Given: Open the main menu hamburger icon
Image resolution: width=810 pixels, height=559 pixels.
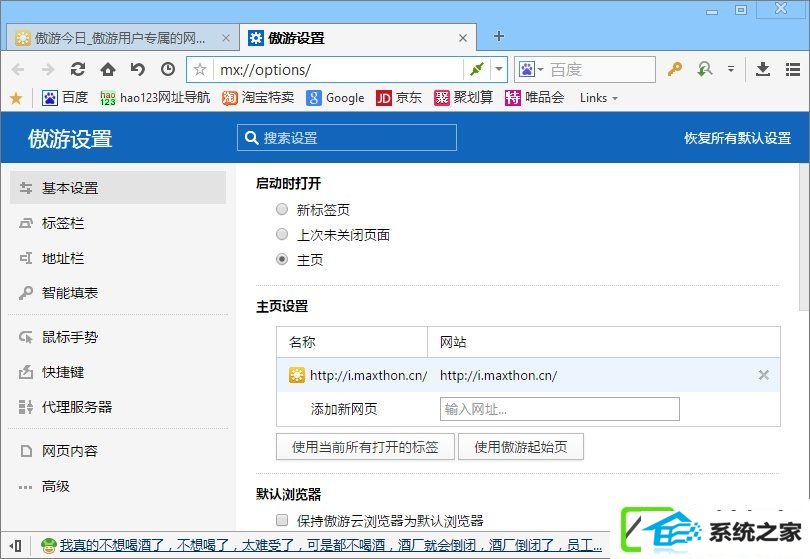Looking at the screenshot, I should pyautogui.click(x=793, y=69).
